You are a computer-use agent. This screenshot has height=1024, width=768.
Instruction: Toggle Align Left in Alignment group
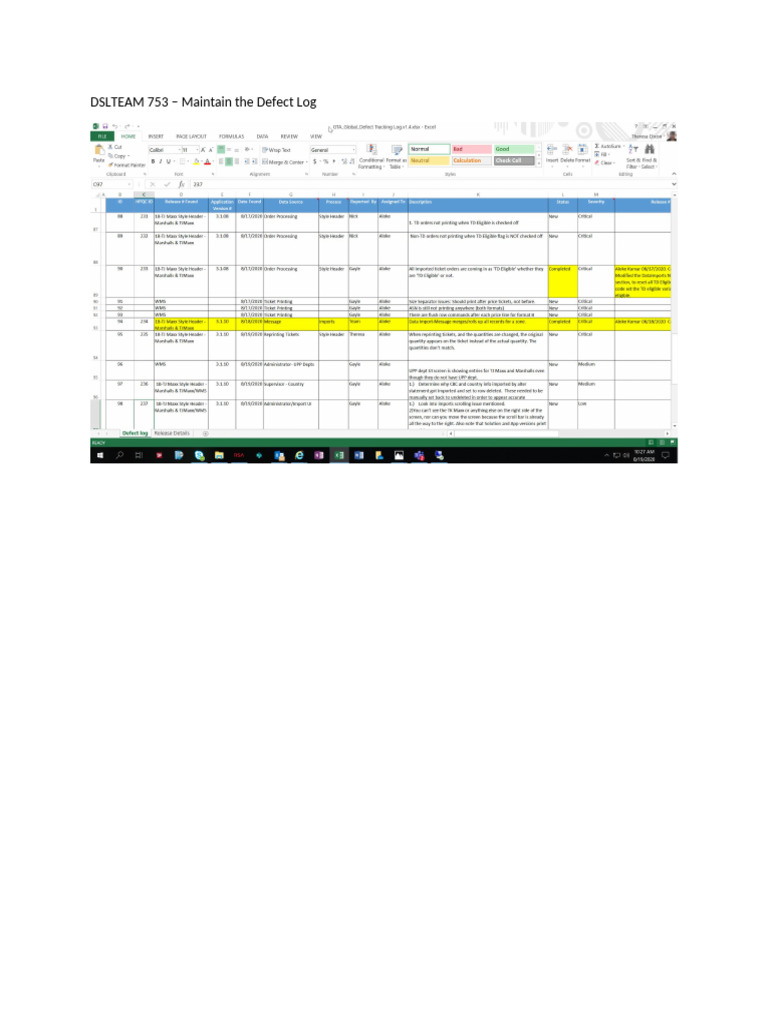(x=221, y=161)
